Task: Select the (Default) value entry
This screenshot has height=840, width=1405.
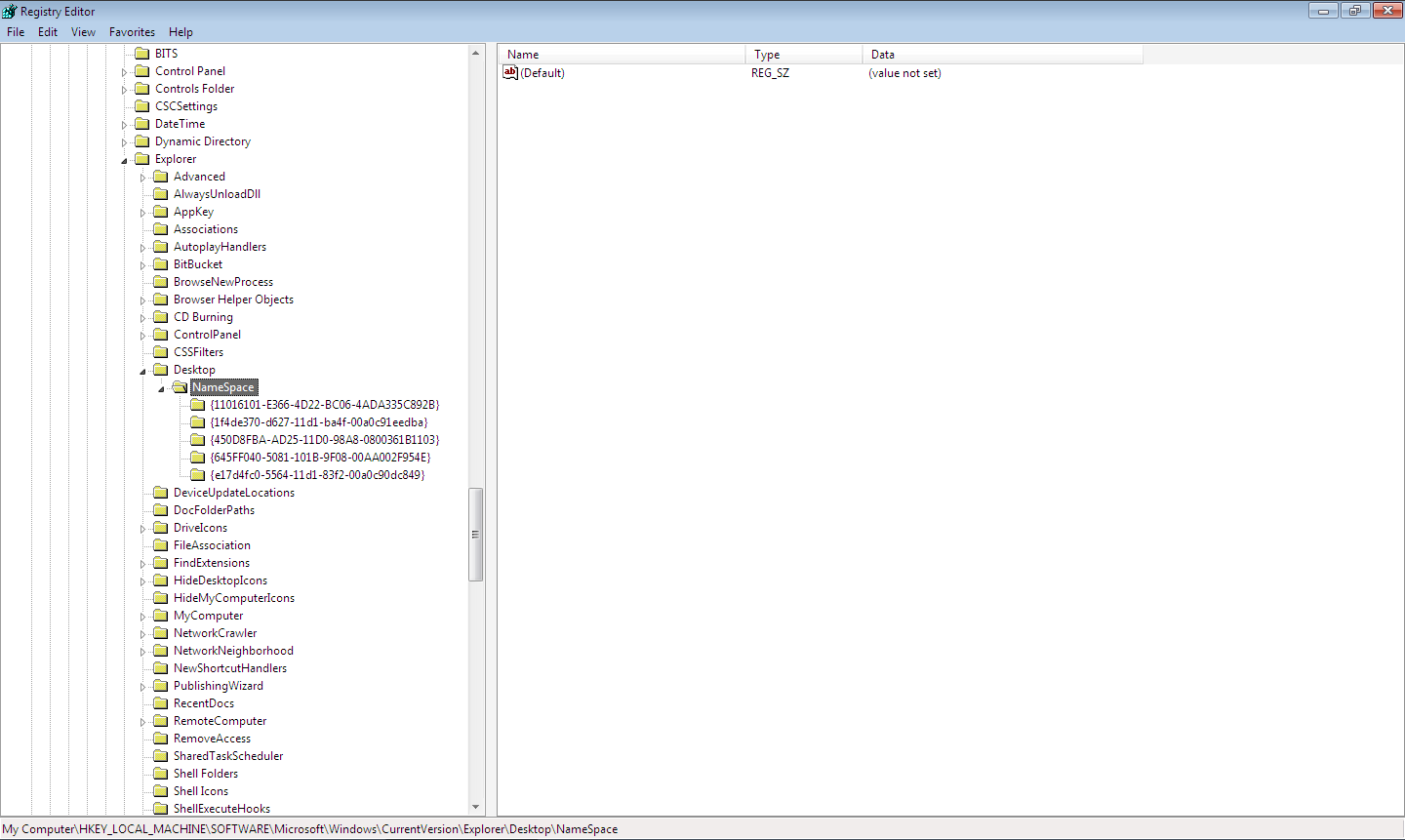Action: [542, 73]
